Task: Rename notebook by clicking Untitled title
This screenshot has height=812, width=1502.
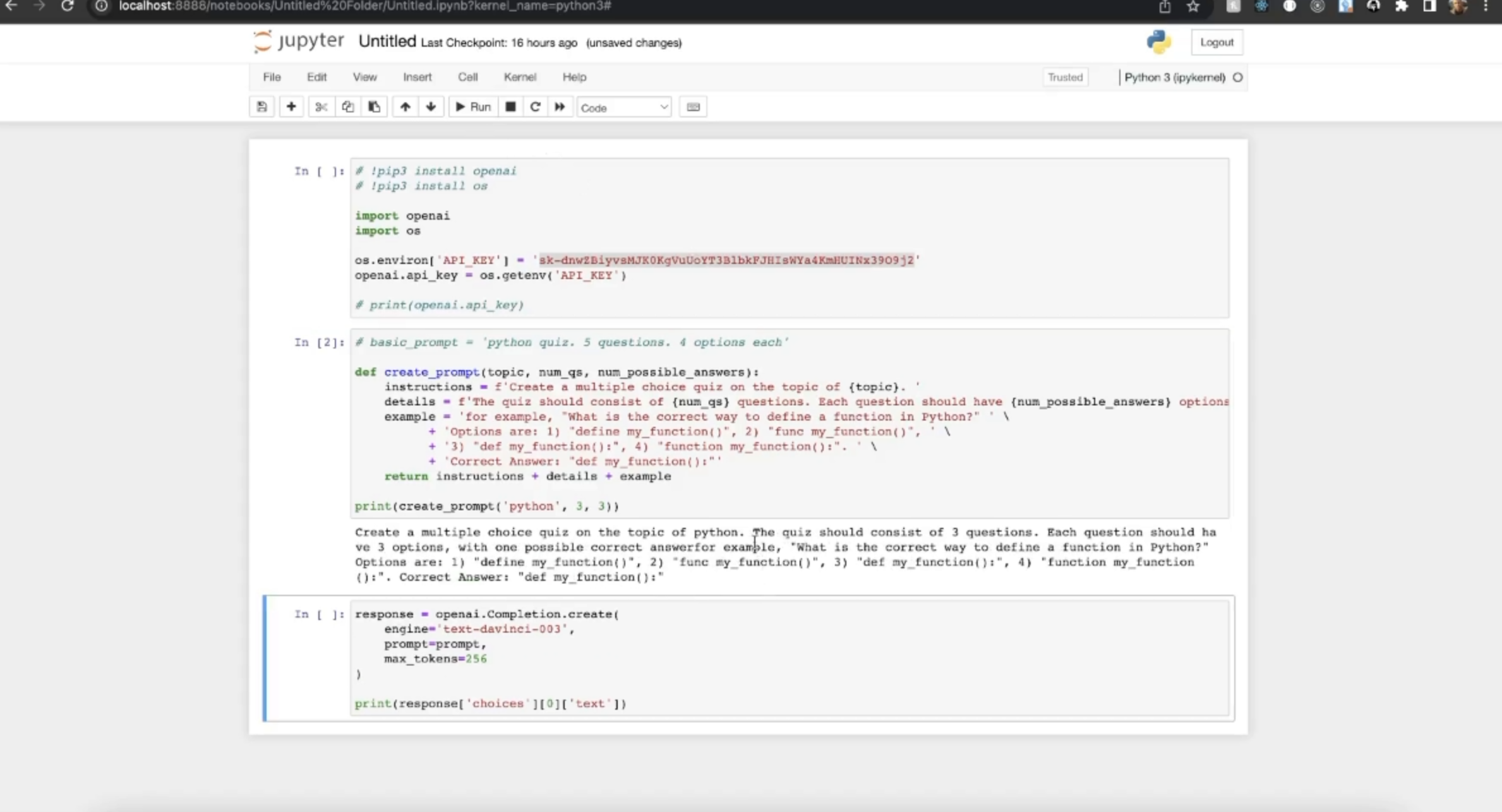Action: [x=387, y=42]
